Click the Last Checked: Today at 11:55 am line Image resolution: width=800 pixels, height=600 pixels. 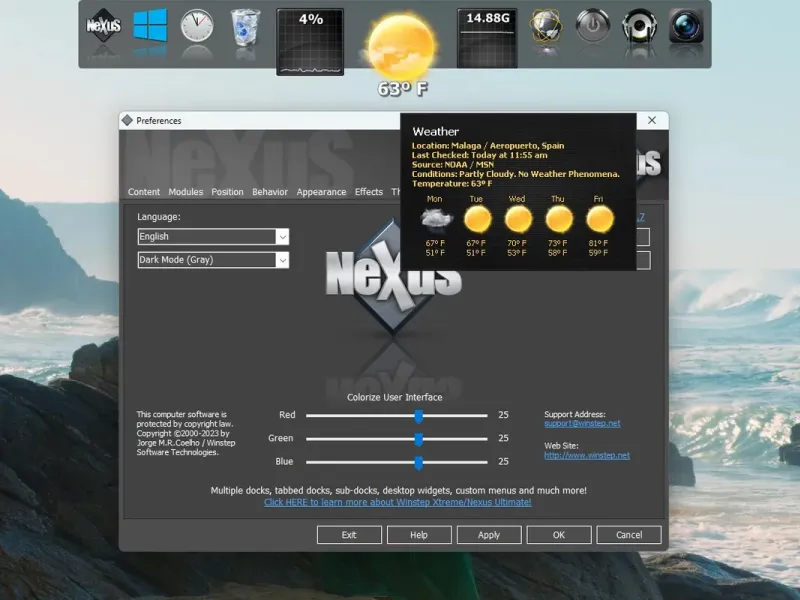(480, 155)
